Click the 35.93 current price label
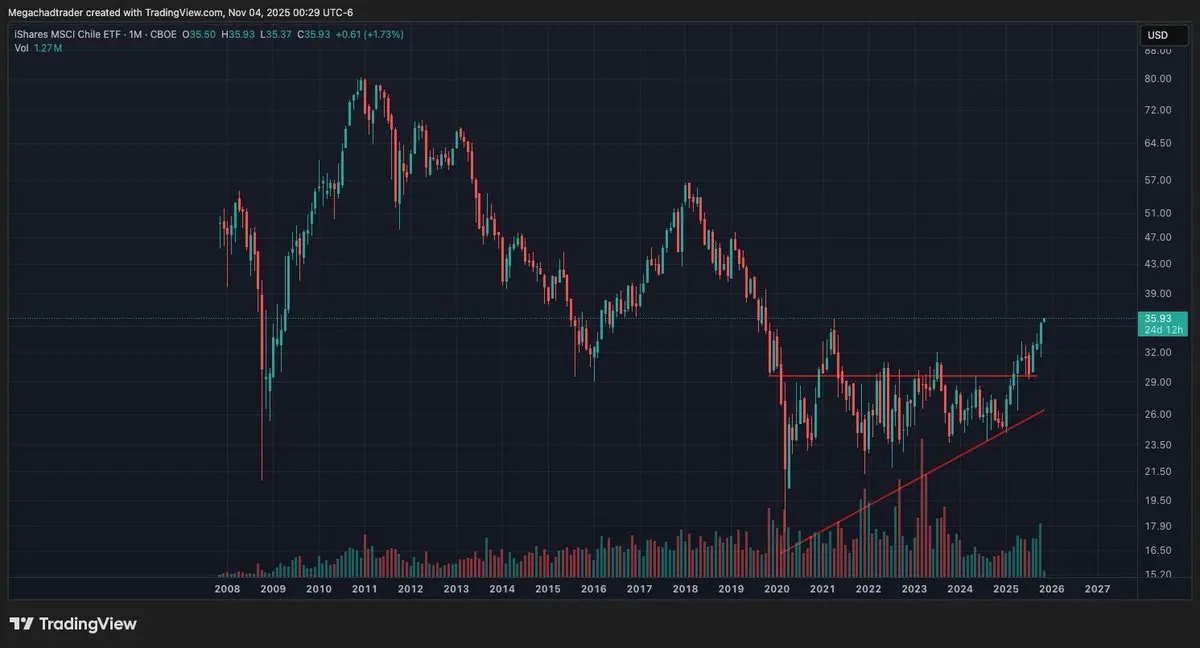Viewport: 1200px width, 648px height. tap(1160, 318)
